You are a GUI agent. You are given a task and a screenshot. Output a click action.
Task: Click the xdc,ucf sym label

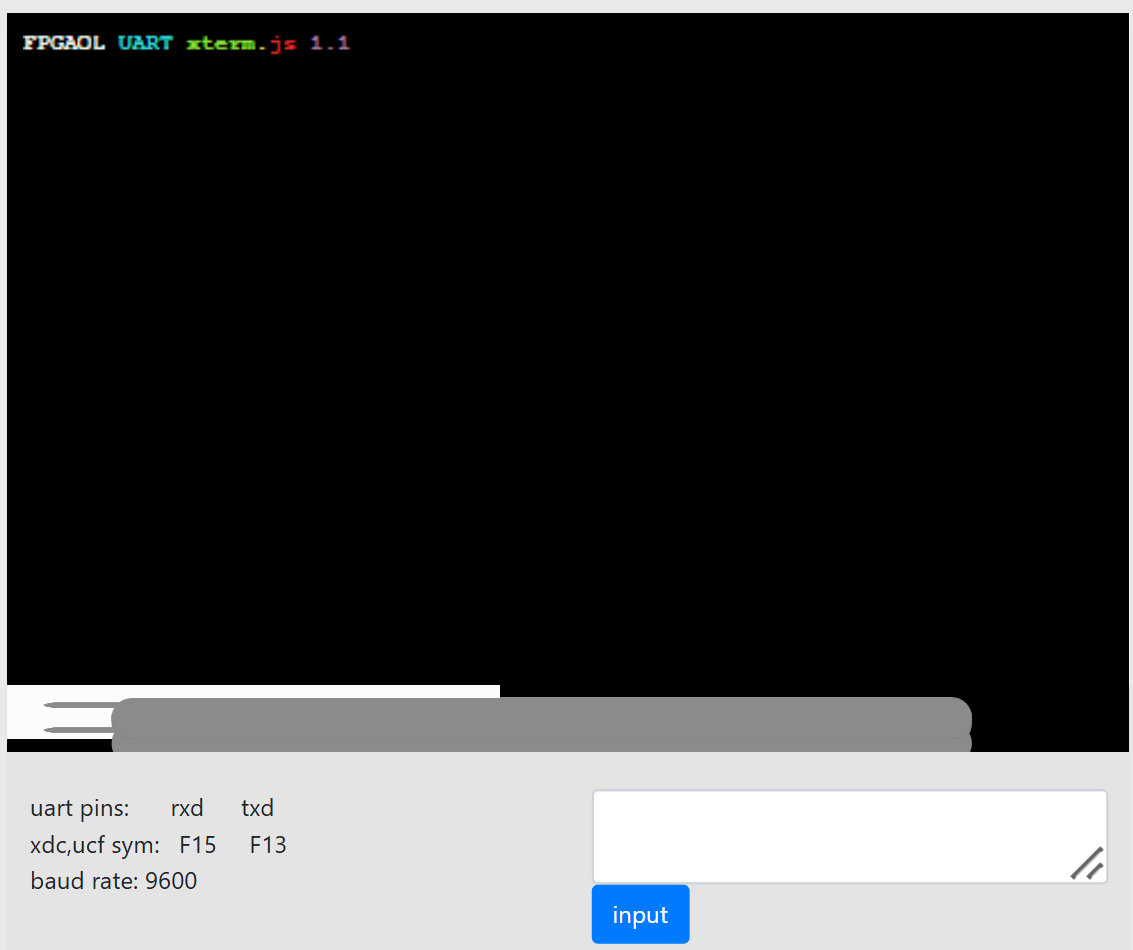pyautogui.click(x=95, y=845)
